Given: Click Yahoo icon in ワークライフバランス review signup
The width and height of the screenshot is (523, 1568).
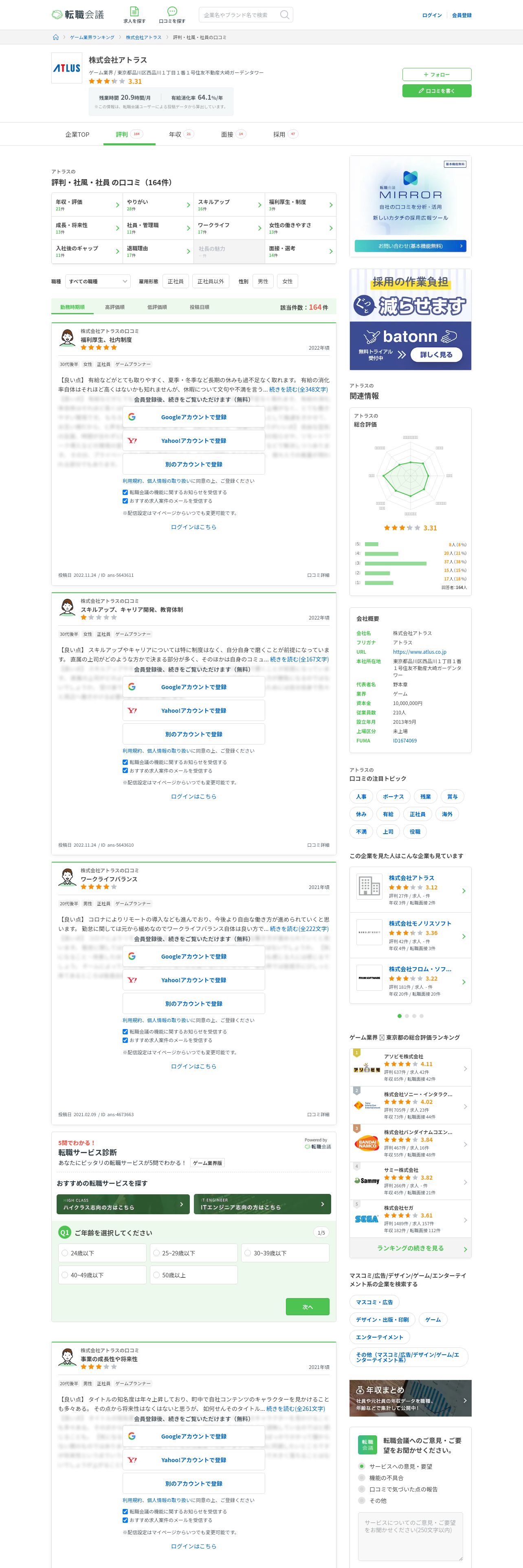Looking at the screenshot, I should tap(132, 980).
